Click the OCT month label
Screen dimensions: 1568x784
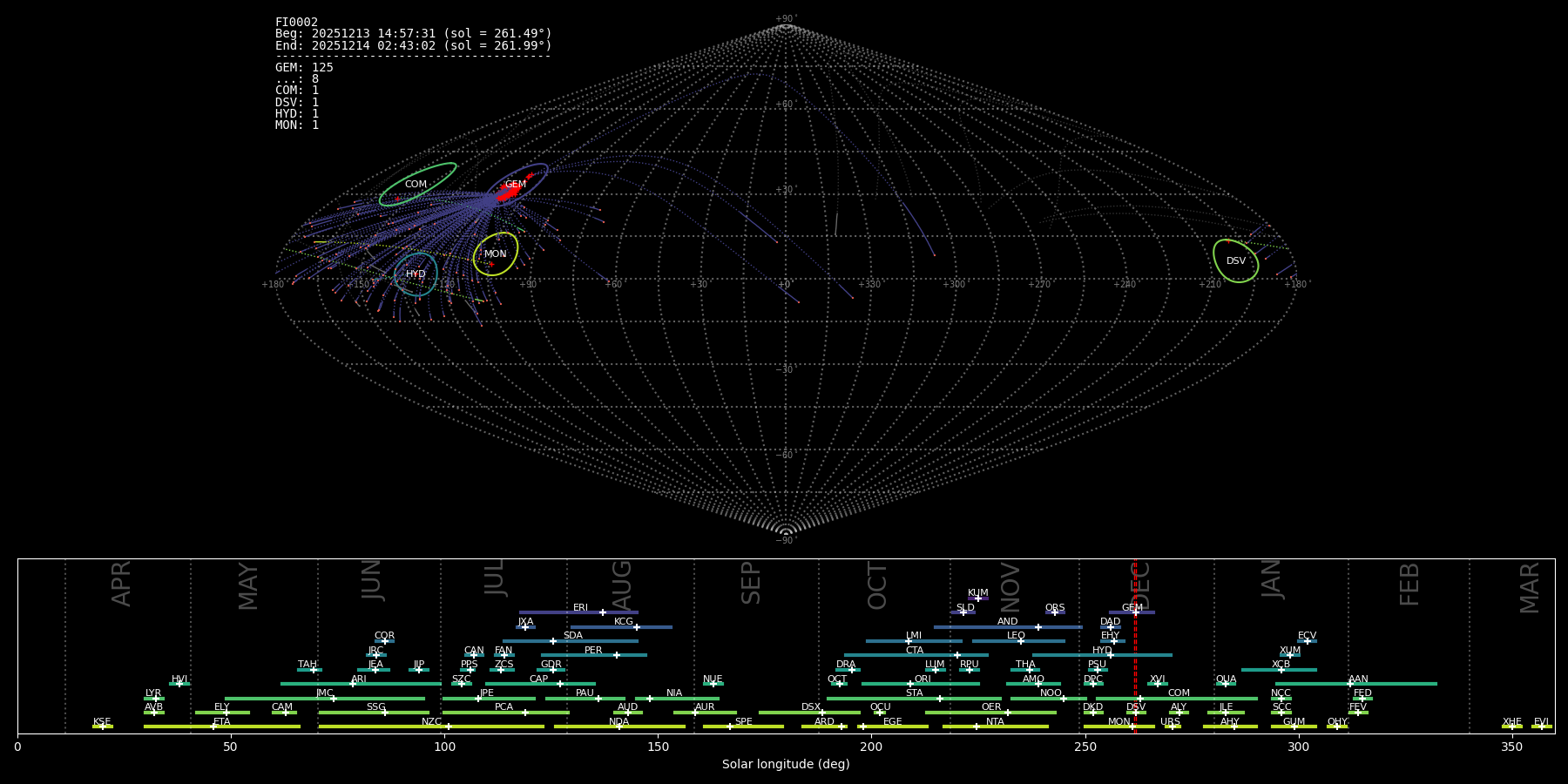(877, 586)
